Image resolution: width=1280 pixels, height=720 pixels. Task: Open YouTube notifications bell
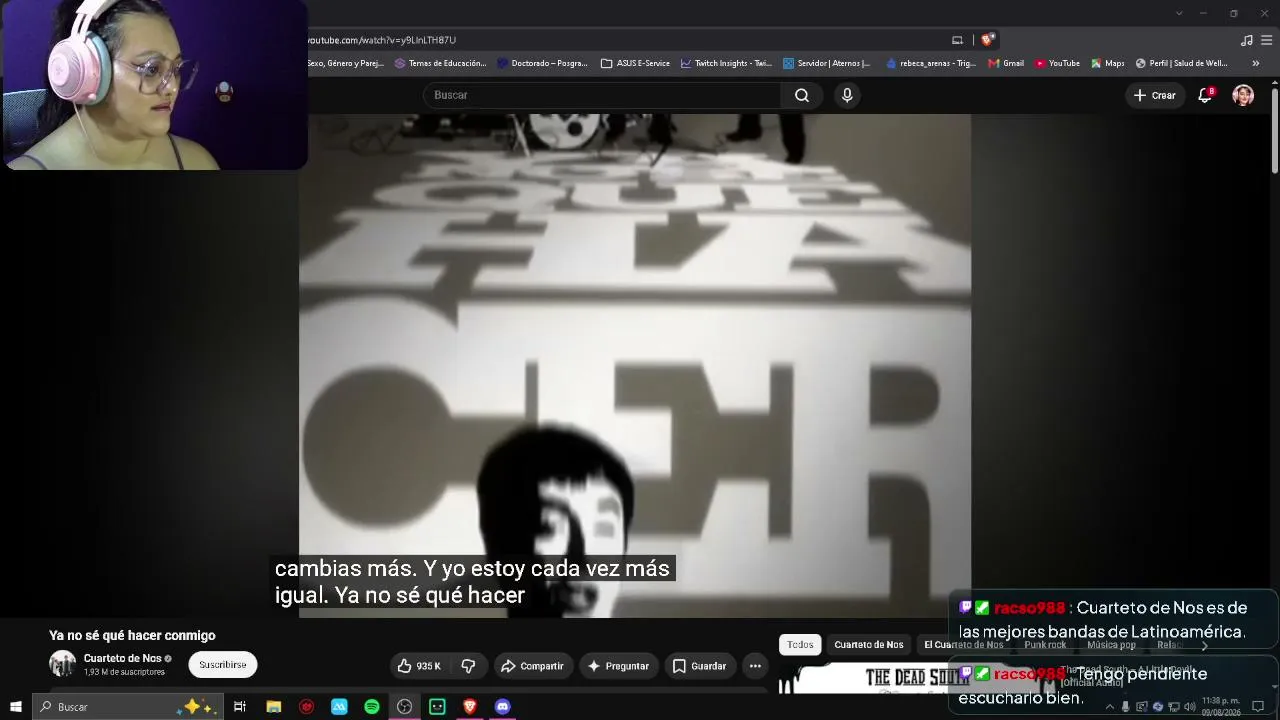1205,95
